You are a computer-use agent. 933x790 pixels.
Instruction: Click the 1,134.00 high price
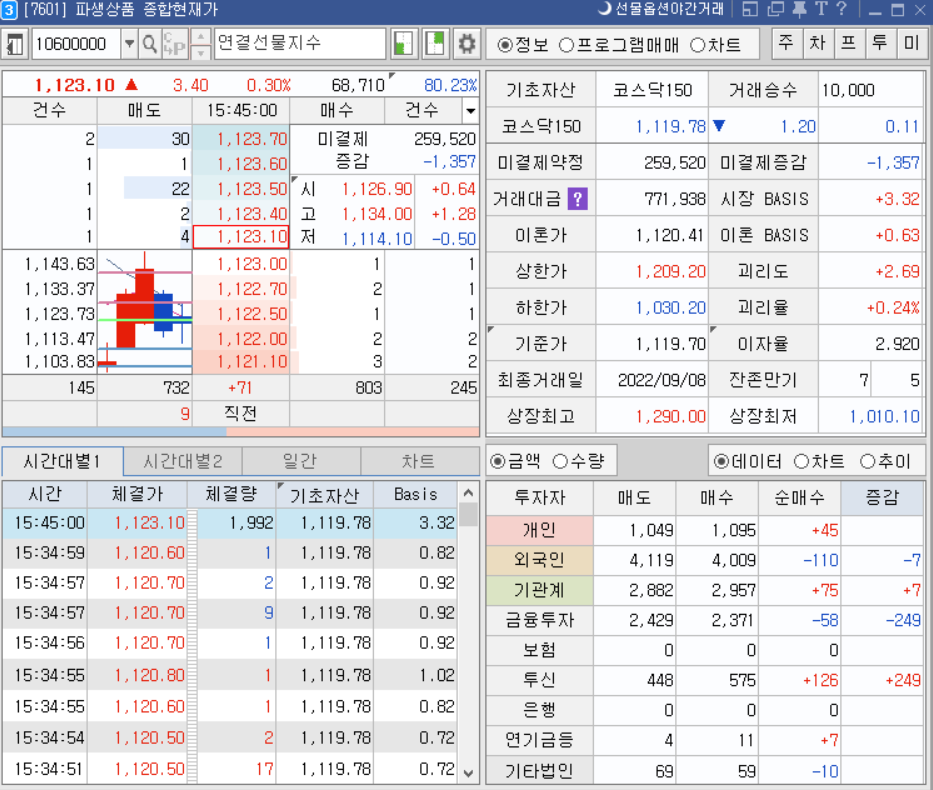tap(377, 214)
